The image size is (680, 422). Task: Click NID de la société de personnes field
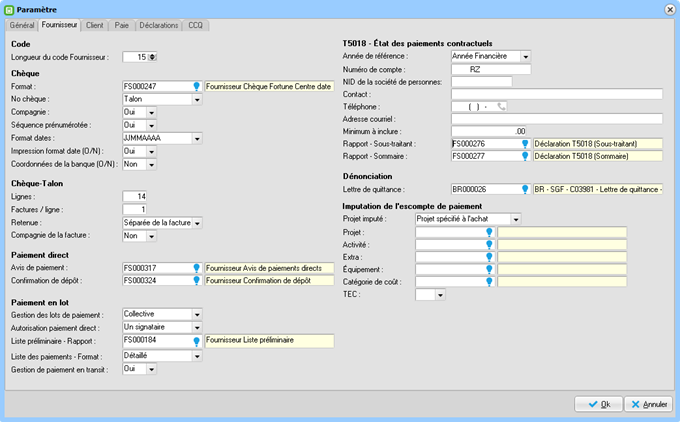click(482, 82)
